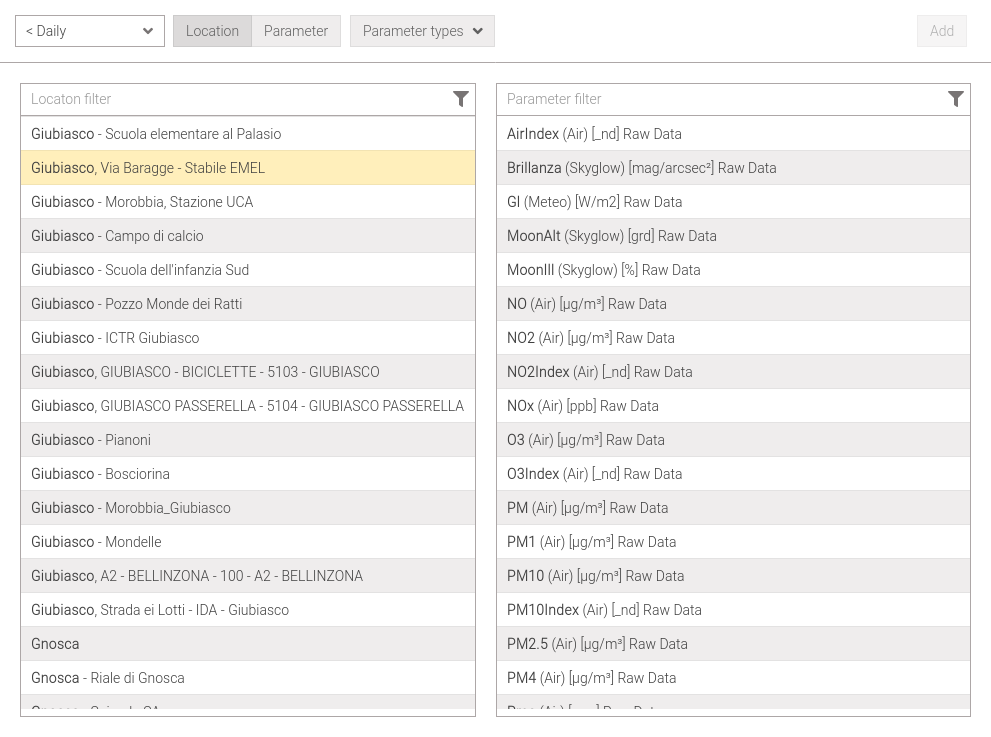
Task: Click the parameter filter funnel icon
Action: (955, 99)
